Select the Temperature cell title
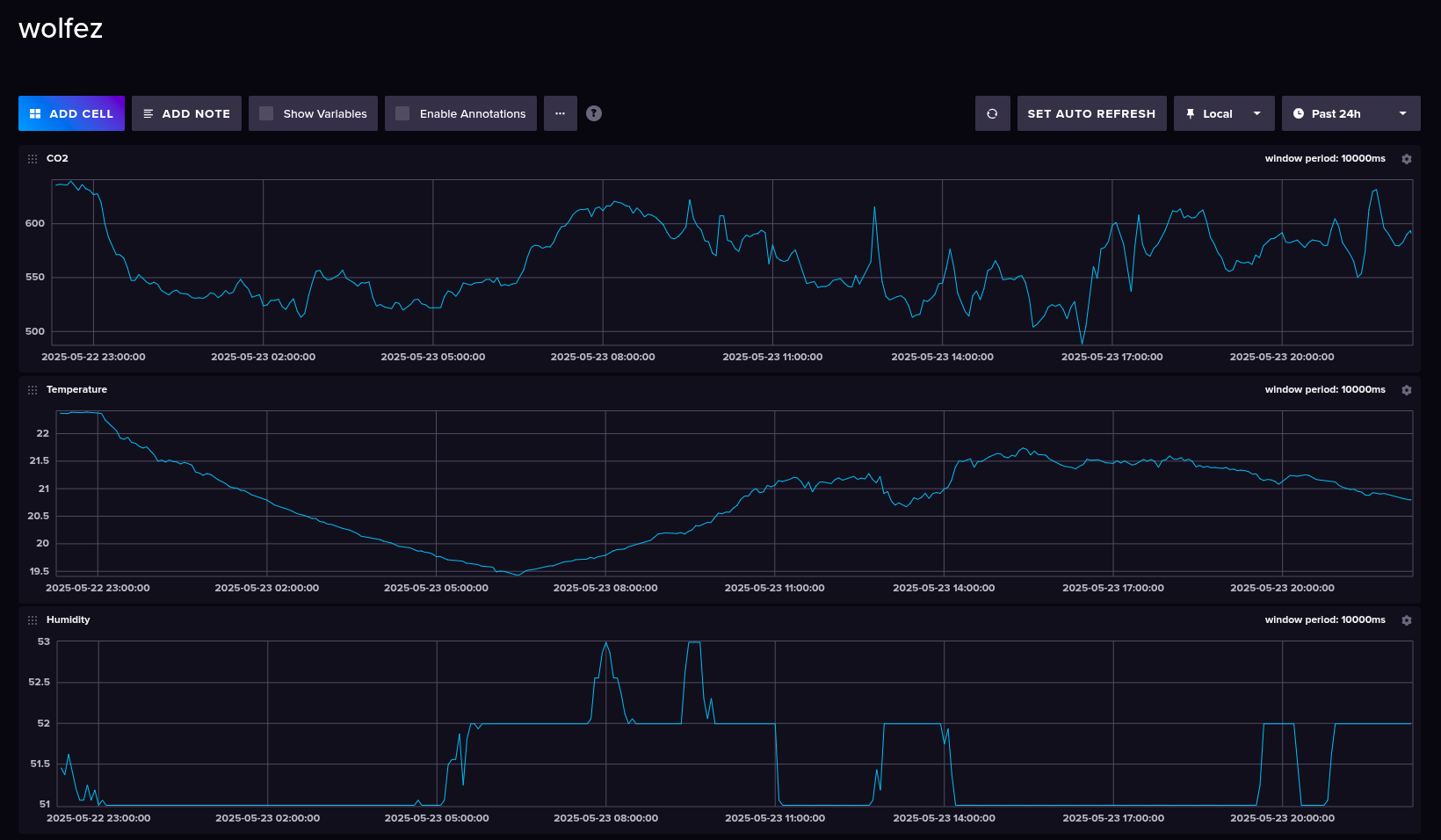Image resolution: width=1441 pixels, height=840 pixels. (77, 389)
